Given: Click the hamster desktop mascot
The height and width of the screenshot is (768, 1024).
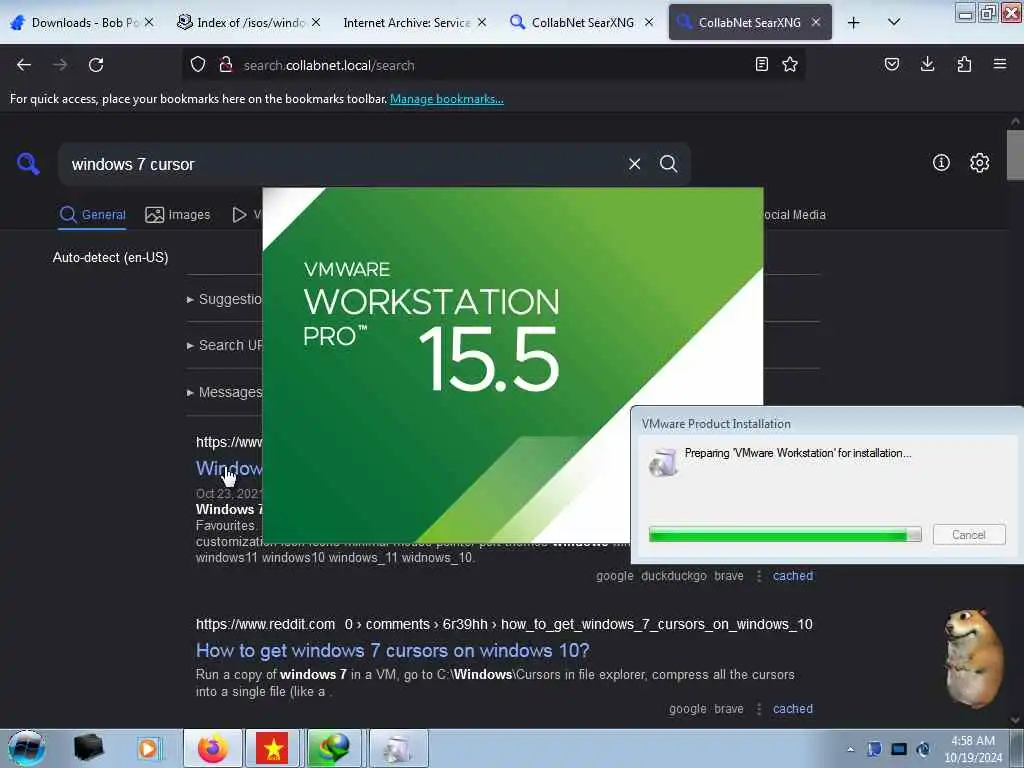Looking at the screenshot, I should (974, 658).
